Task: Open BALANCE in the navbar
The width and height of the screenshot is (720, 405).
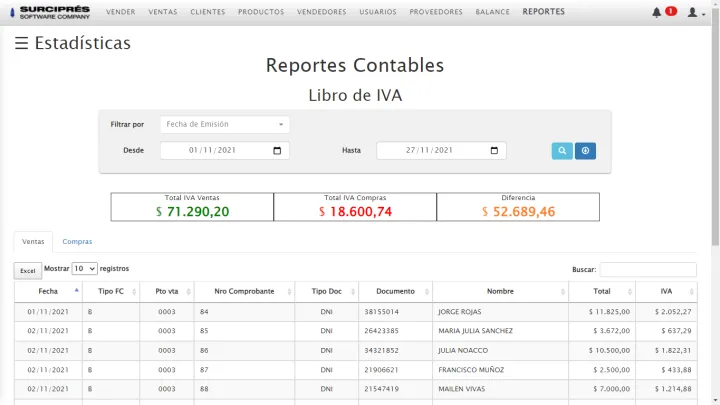Action: (492, 12)
